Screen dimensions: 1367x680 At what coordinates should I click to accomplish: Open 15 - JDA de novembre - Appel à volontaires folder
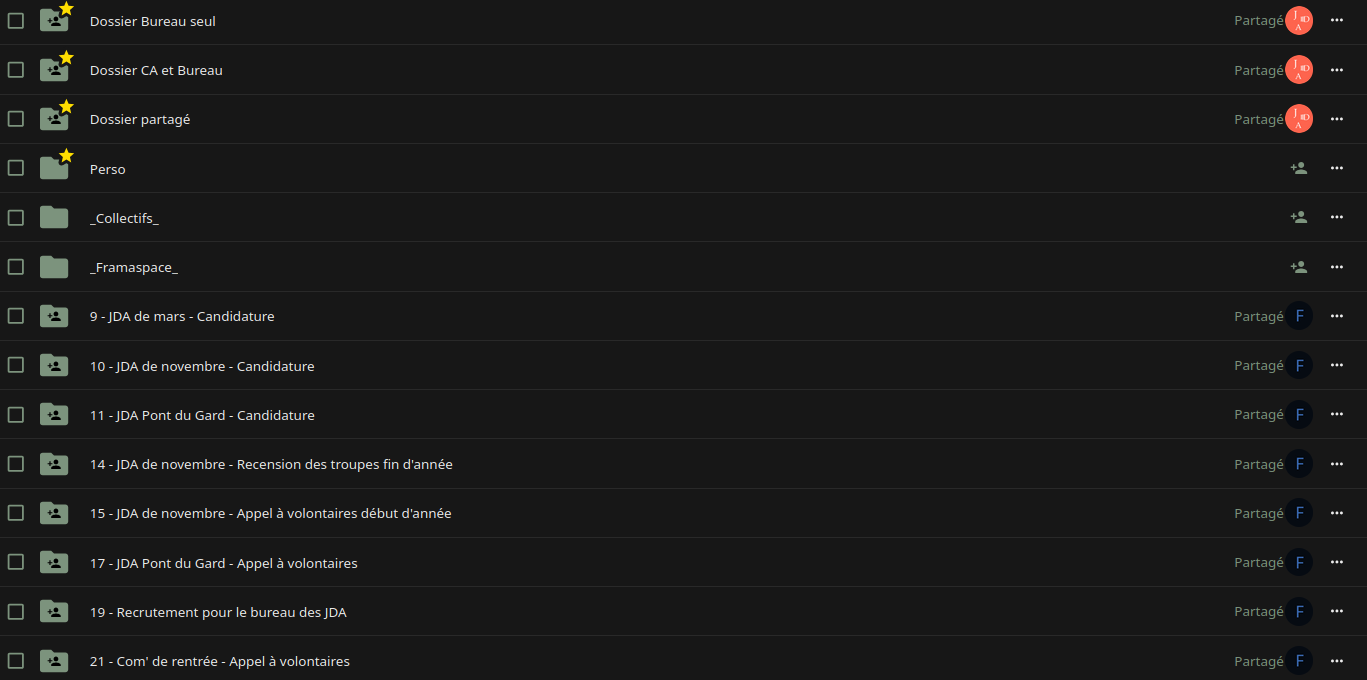pos(270,513)
